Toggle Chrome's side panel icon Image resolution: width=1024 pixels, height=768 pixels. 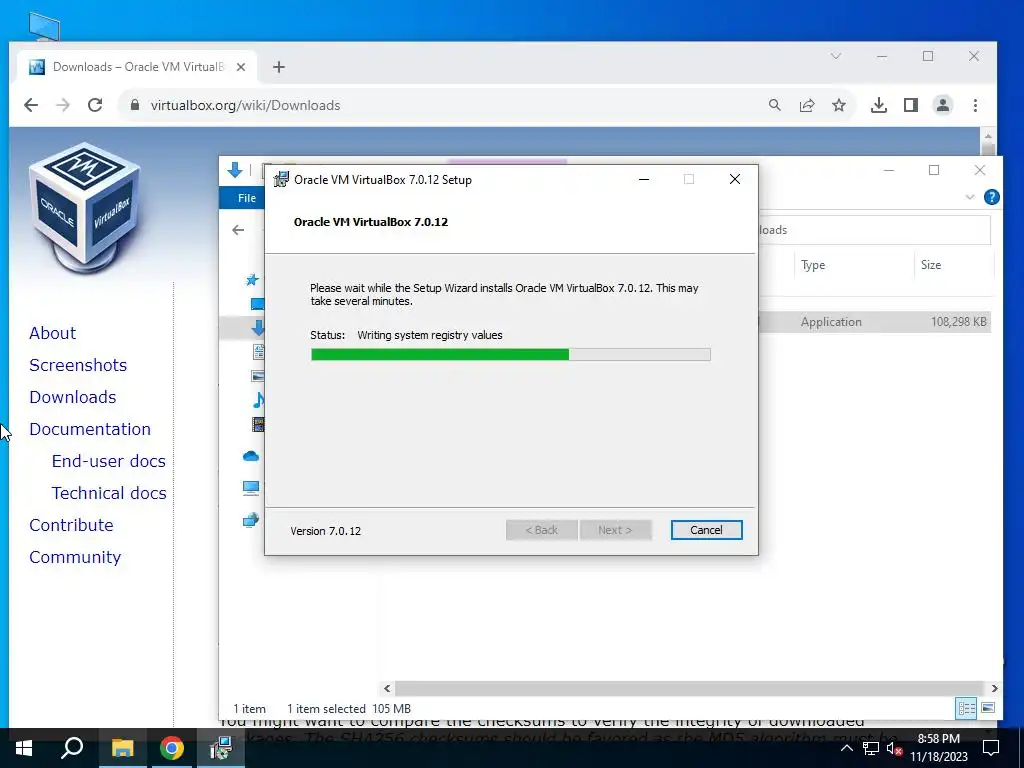pyautogui.click(x=911, y=105)
